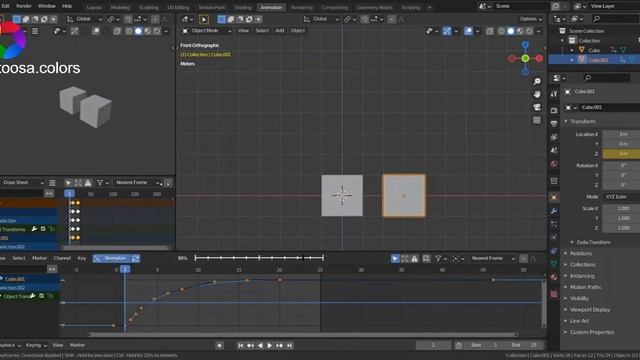Open Global transform orientation dropdown in front viewport
Image resolution: width=640 pixels, height=360 pixels.
pyautogui.click(x=322, y=19)
